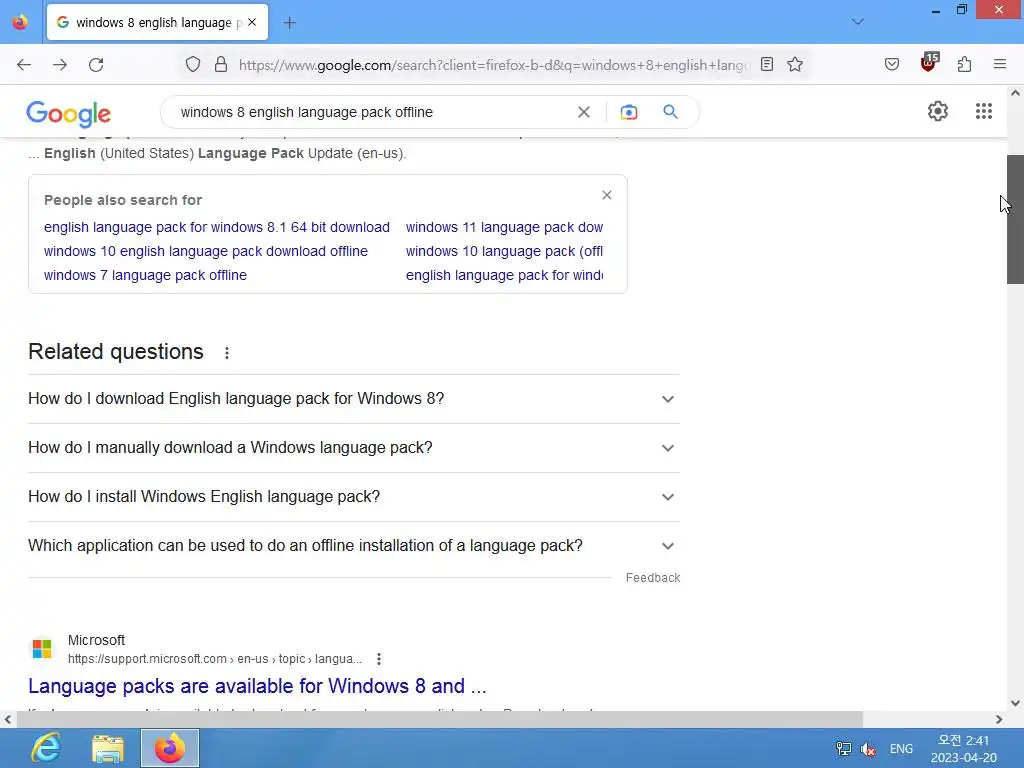Open 'windows 7 language pack offline' suggestion
The image size is (1024, 768).
(x=145, y=276)
